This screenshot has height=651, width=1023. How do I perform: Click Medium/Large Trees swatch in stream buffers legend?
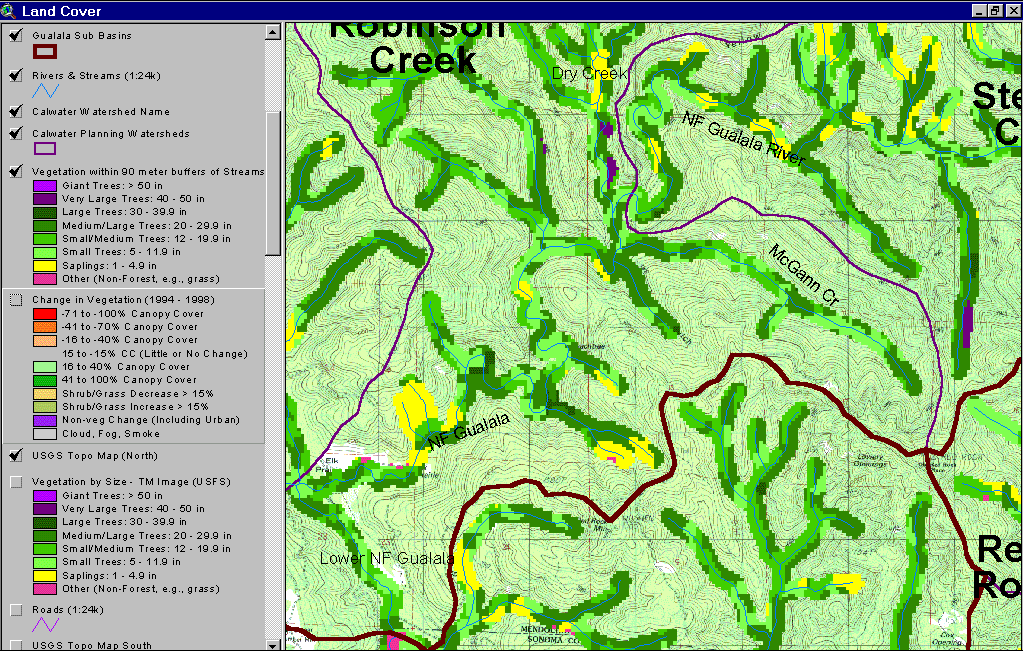[x=45, y=226]
